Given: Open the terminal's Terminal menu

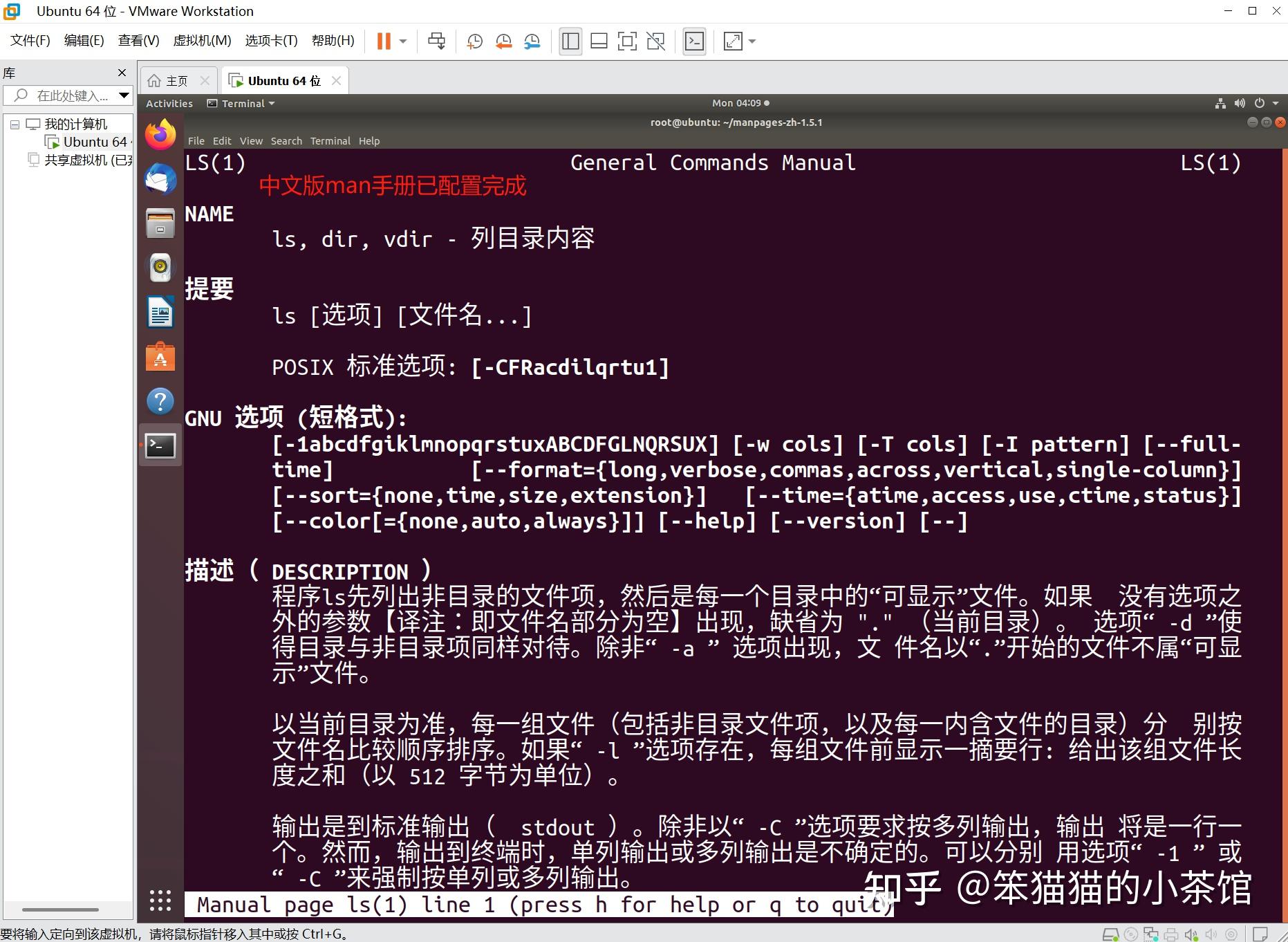Looking at the screenshot, I should click(330, 140).
